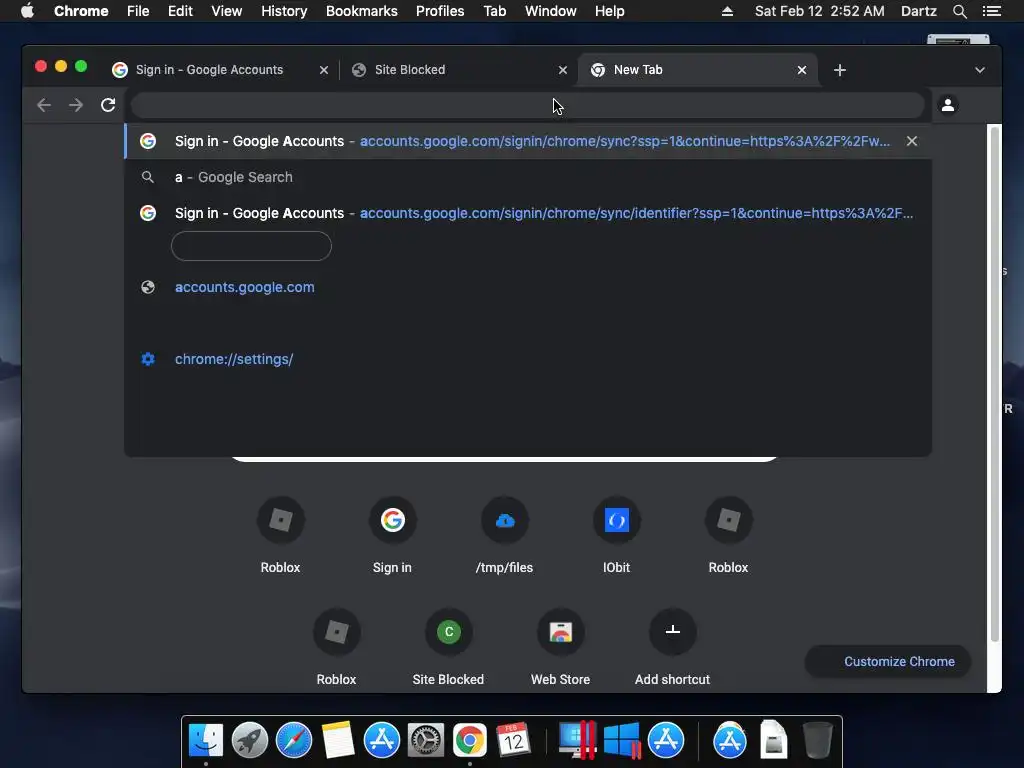Image resolution: width=1024 pixels, height=768 pixels.
Task: Open the Help menu
Action: point(609,11)
